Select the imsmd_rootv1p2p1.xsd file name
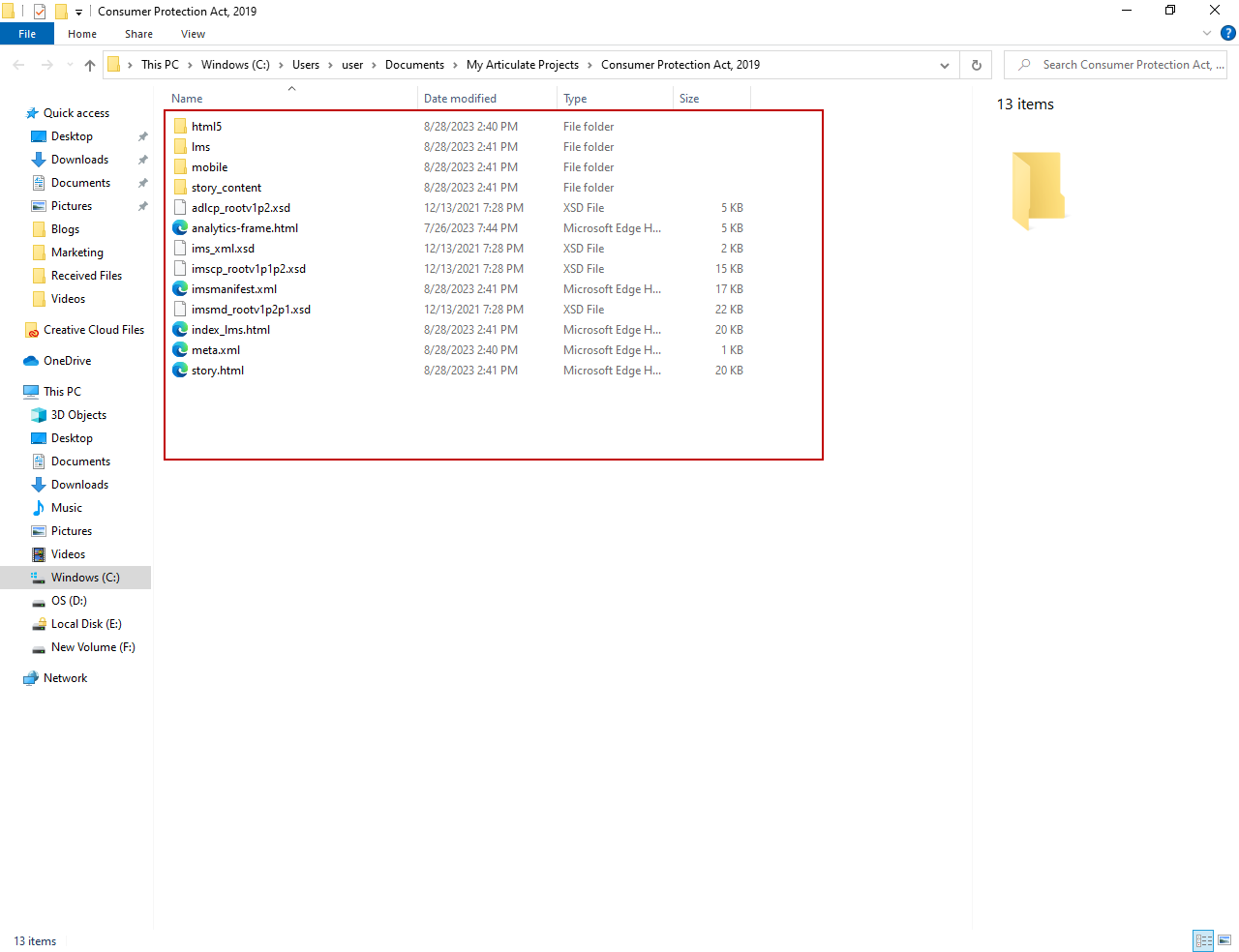1239x952 pixels. (x=251, y=310)
